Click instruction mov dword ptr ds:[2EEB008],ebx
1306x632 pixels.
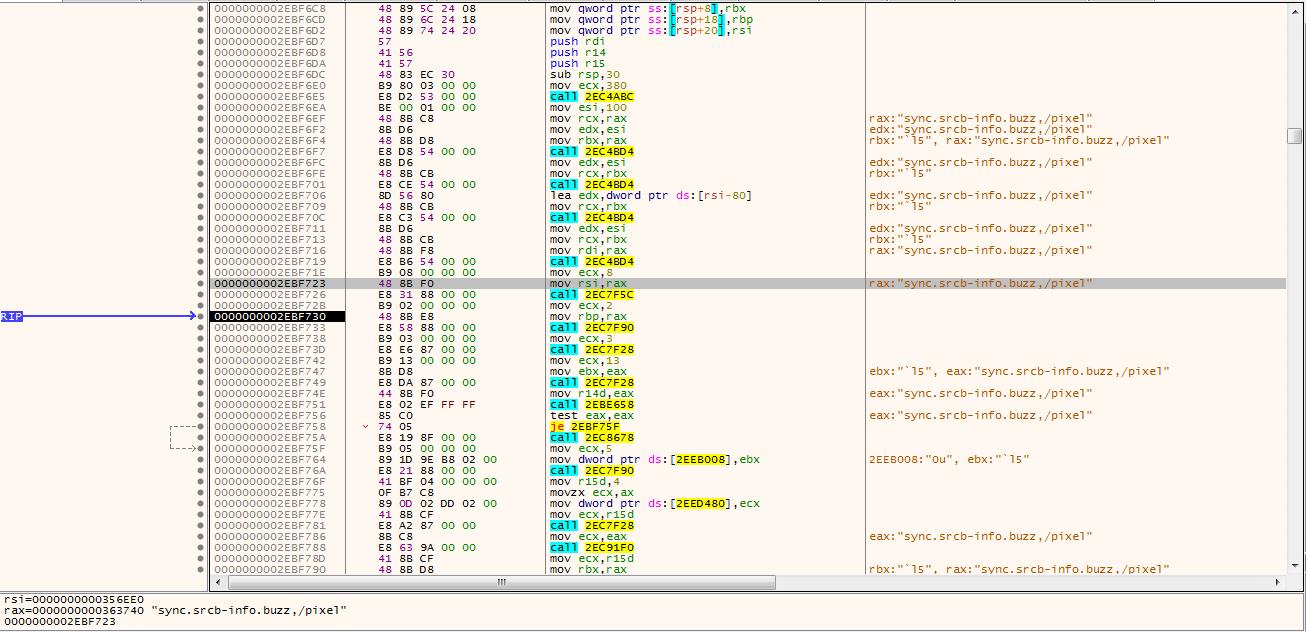(655, 459)
